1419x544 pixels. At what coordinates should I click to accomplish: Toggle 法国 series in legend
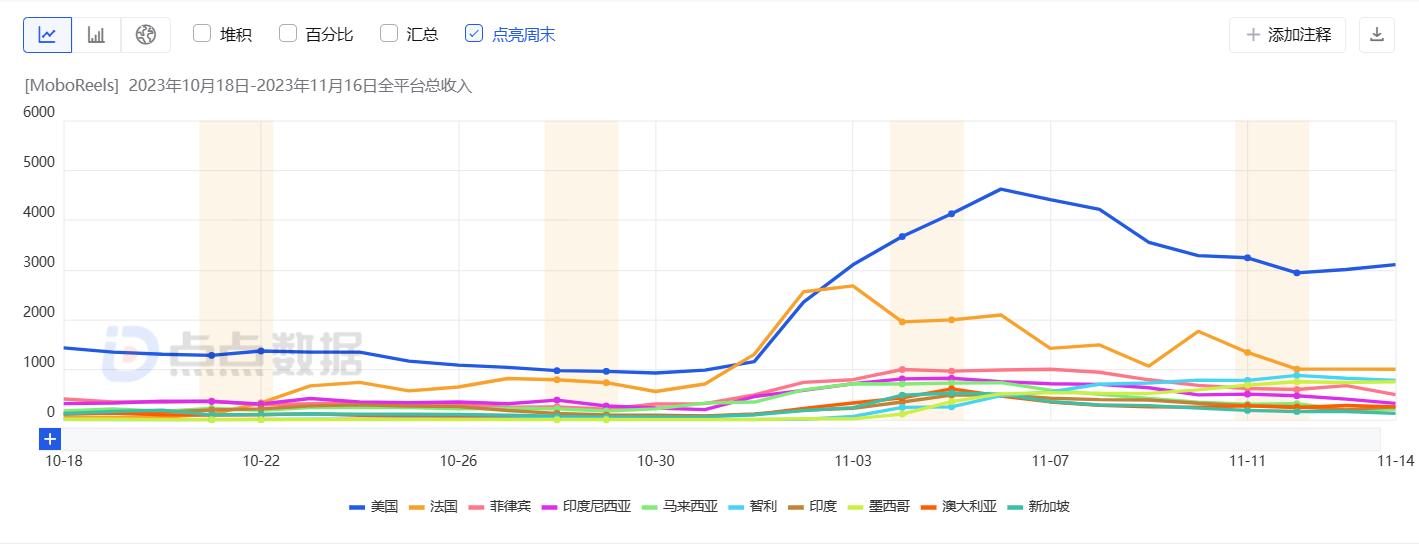(434, 507)
